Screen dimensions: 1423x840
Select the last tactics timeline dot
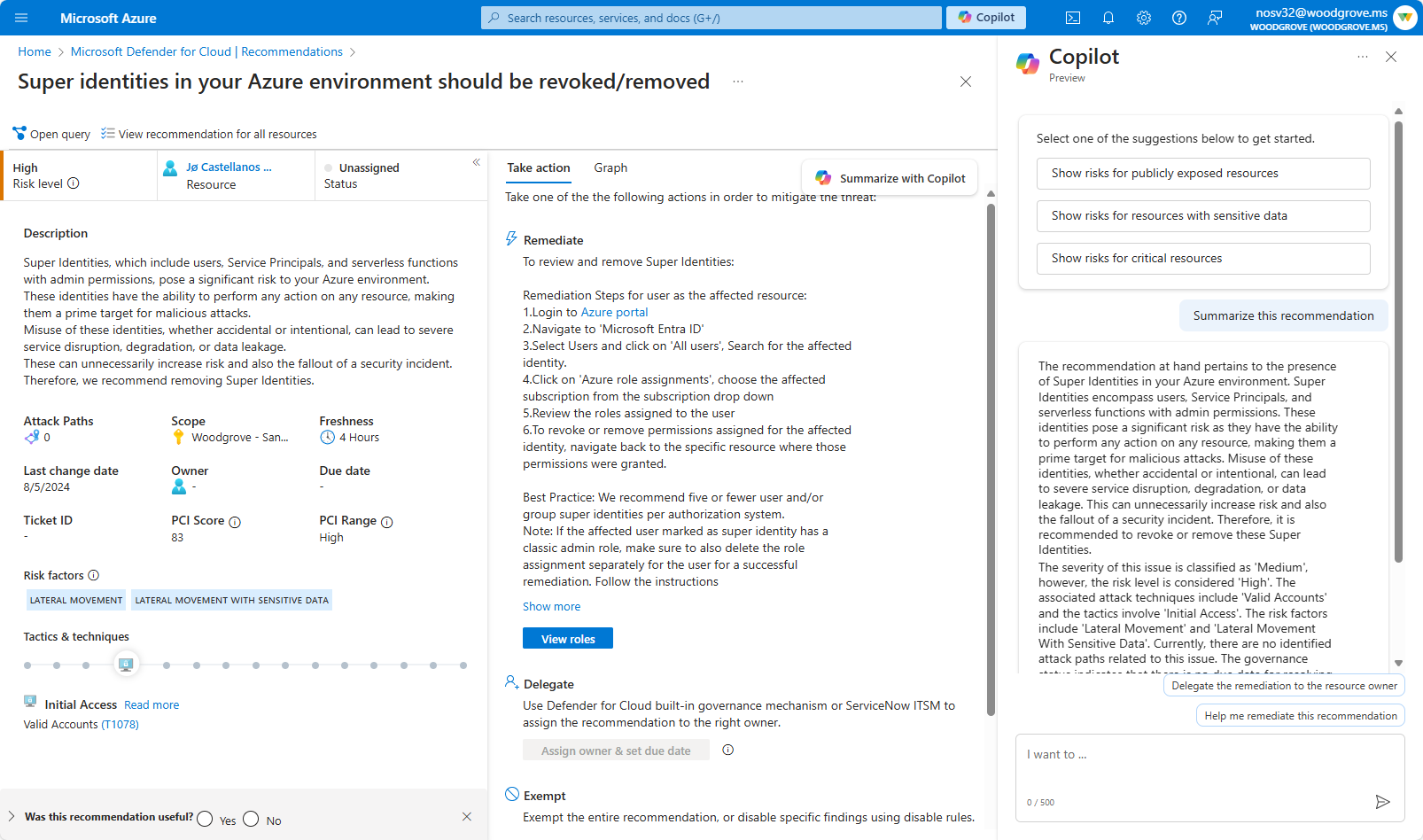463,665
